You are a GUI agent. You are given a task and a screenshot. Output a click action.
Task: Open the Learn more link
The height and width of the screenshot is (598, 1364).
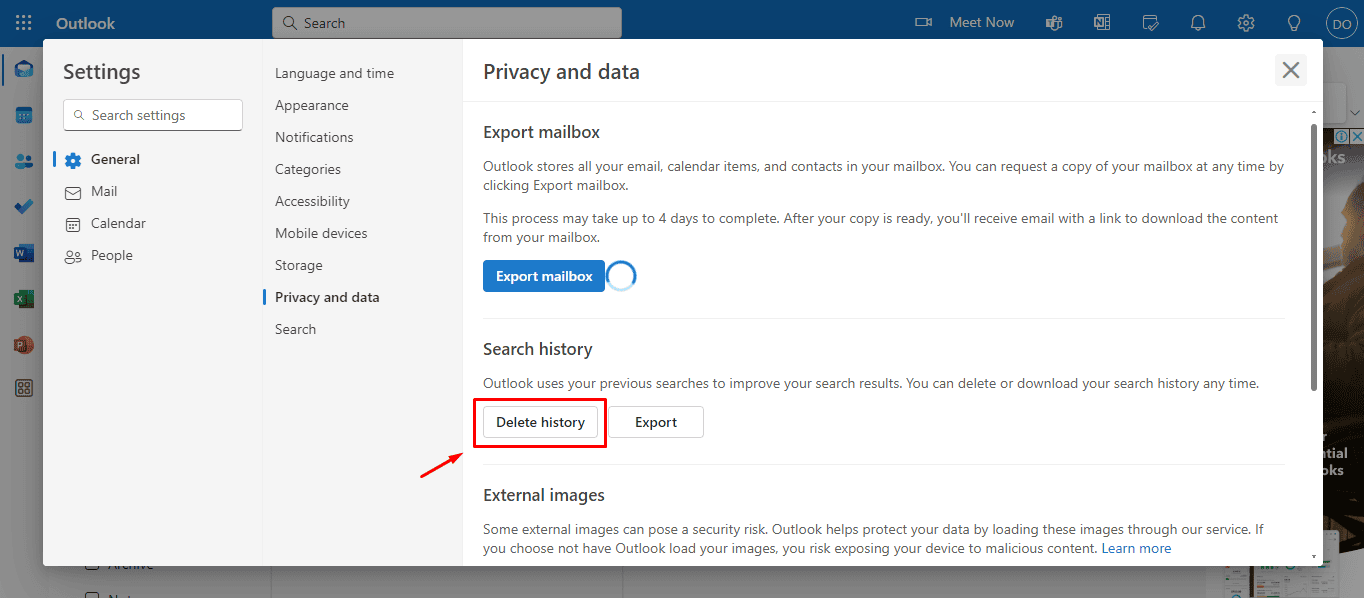(x=1136, y=548)
